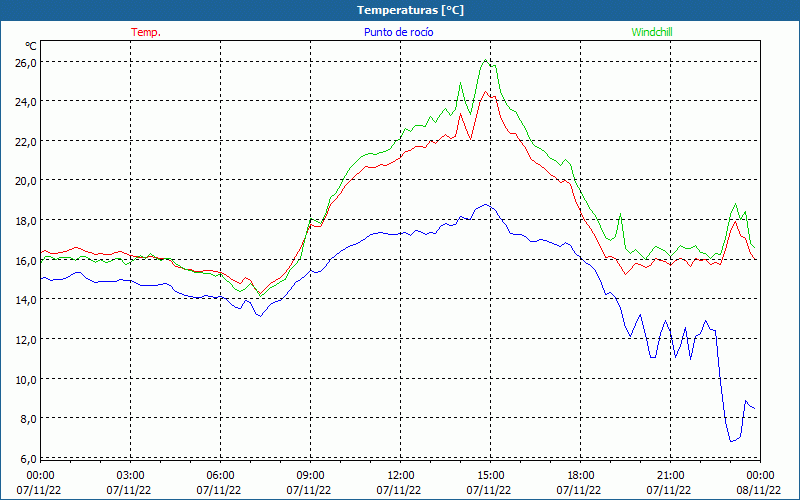Click the 8,0 y-axis value
Image resolution: width=800 pixels, height=500 pixels.
point(29,419)
